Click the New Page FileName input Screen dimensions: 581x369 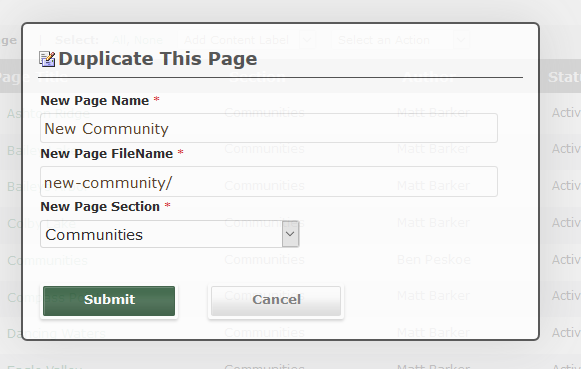coord(269,182)
